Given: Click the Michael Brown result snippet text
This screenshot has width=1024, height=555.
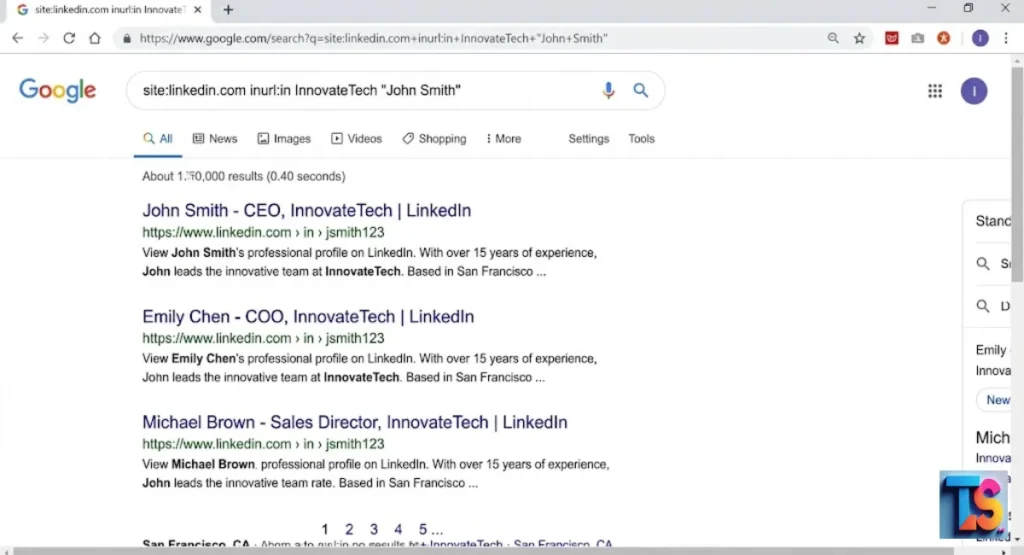Looking at the screenshot, I should 376,473.
